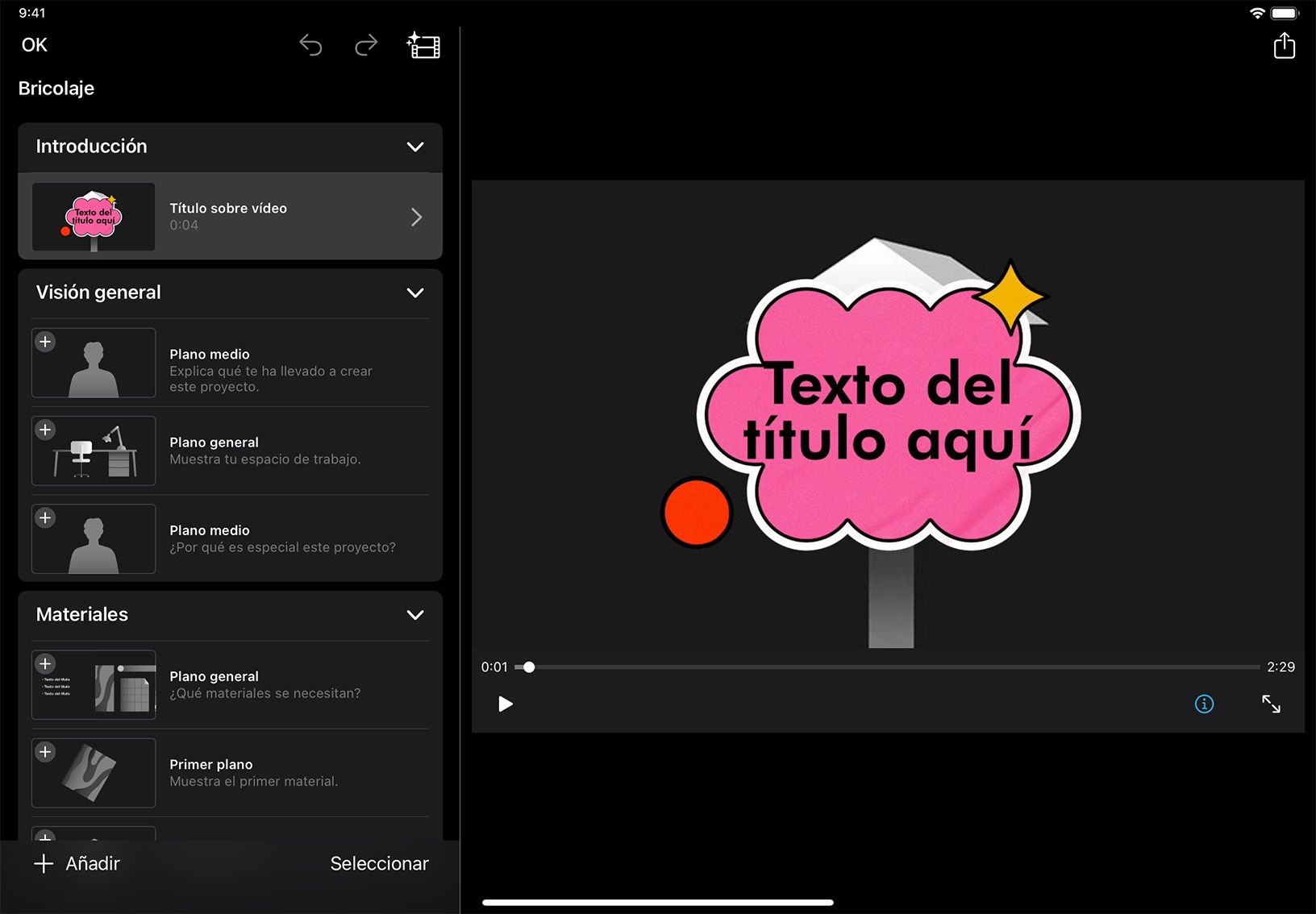
Task: Tap the undo arrow icon
Action: (310, 45)
